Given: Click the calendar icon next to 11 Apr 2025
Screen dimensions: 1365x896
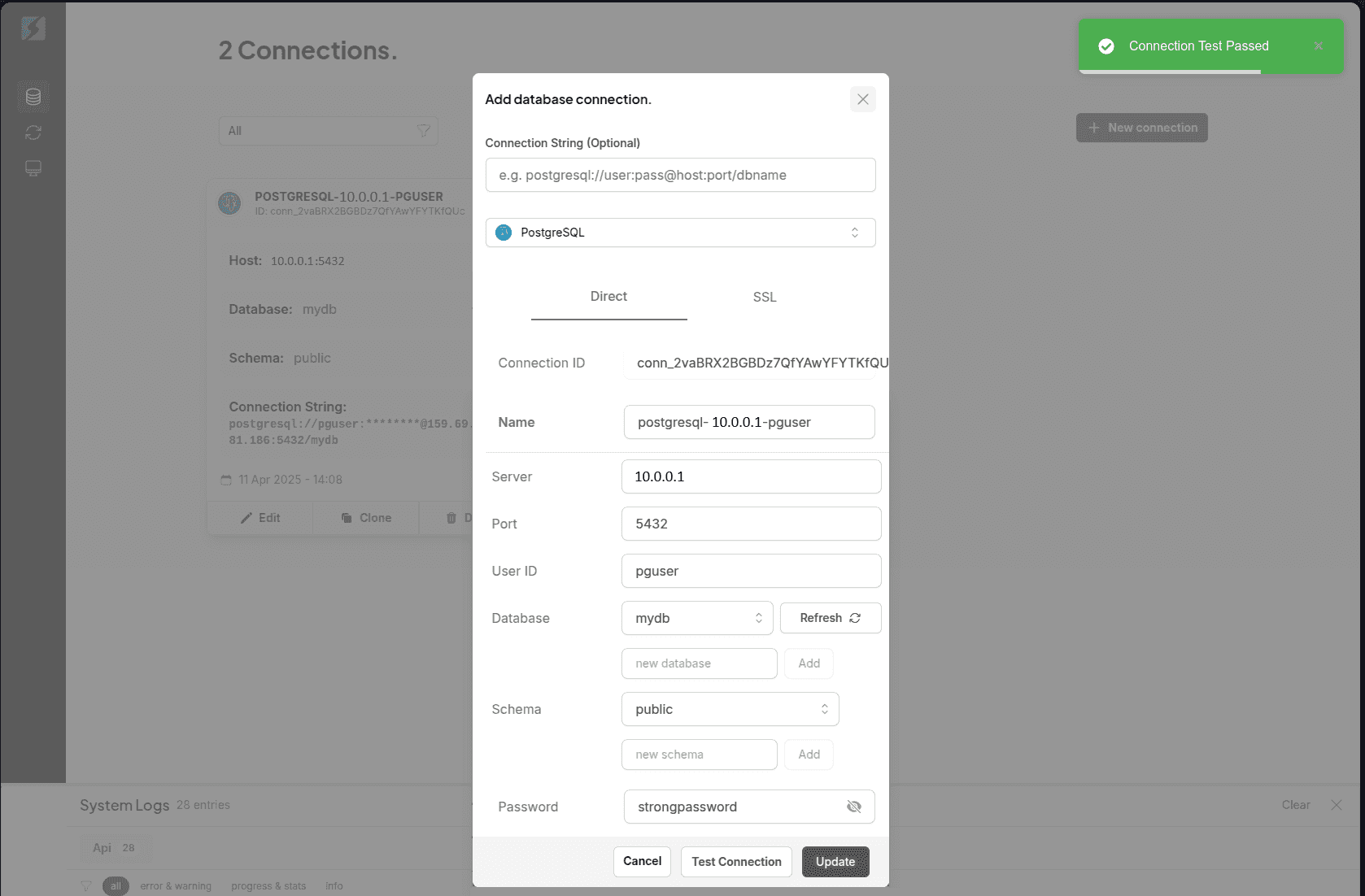Looking at the screenshot, I should pos(226,480).
